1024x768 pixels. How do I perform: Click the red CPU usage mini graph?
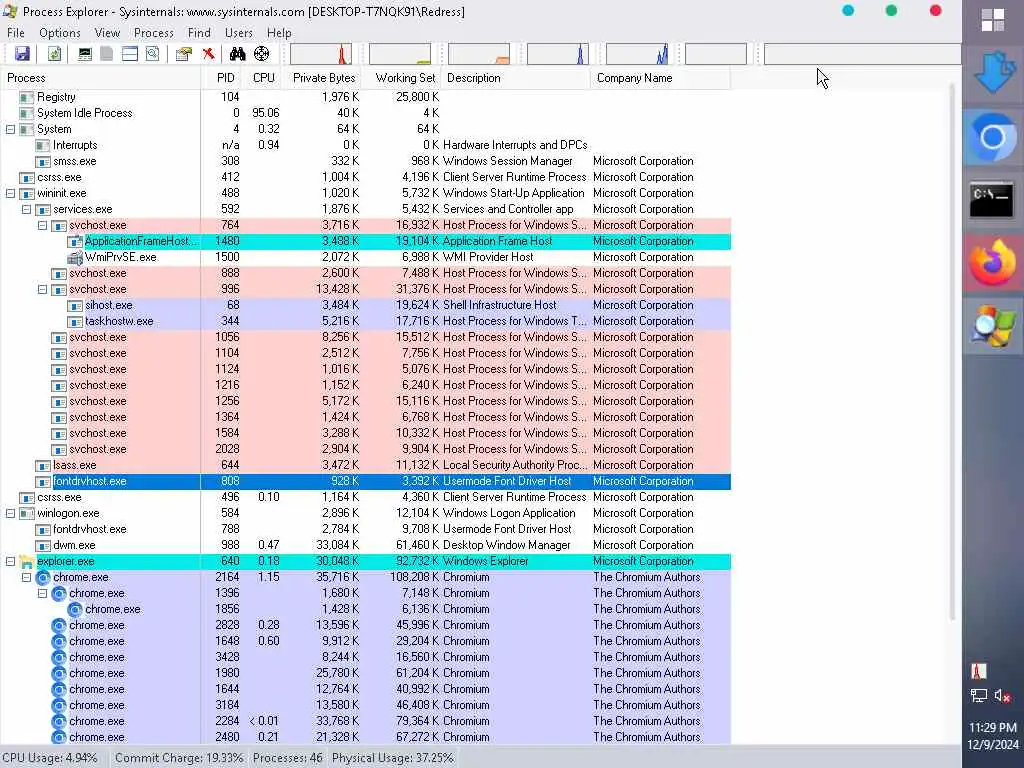(321, 54)
